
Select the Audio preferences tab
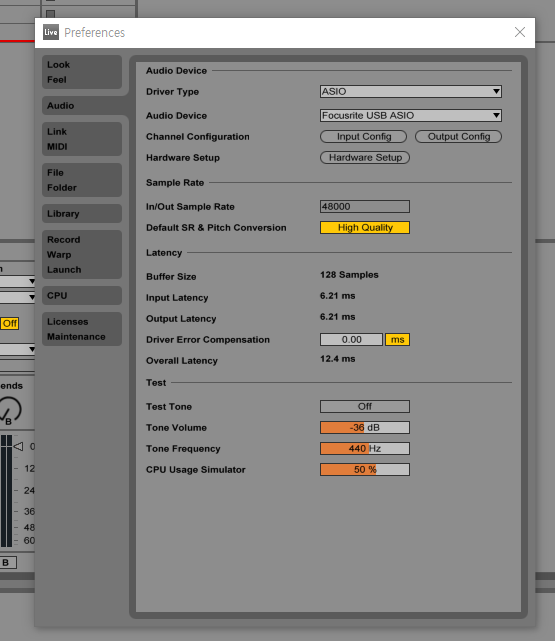pyautogui.click(x=82, y=105)
